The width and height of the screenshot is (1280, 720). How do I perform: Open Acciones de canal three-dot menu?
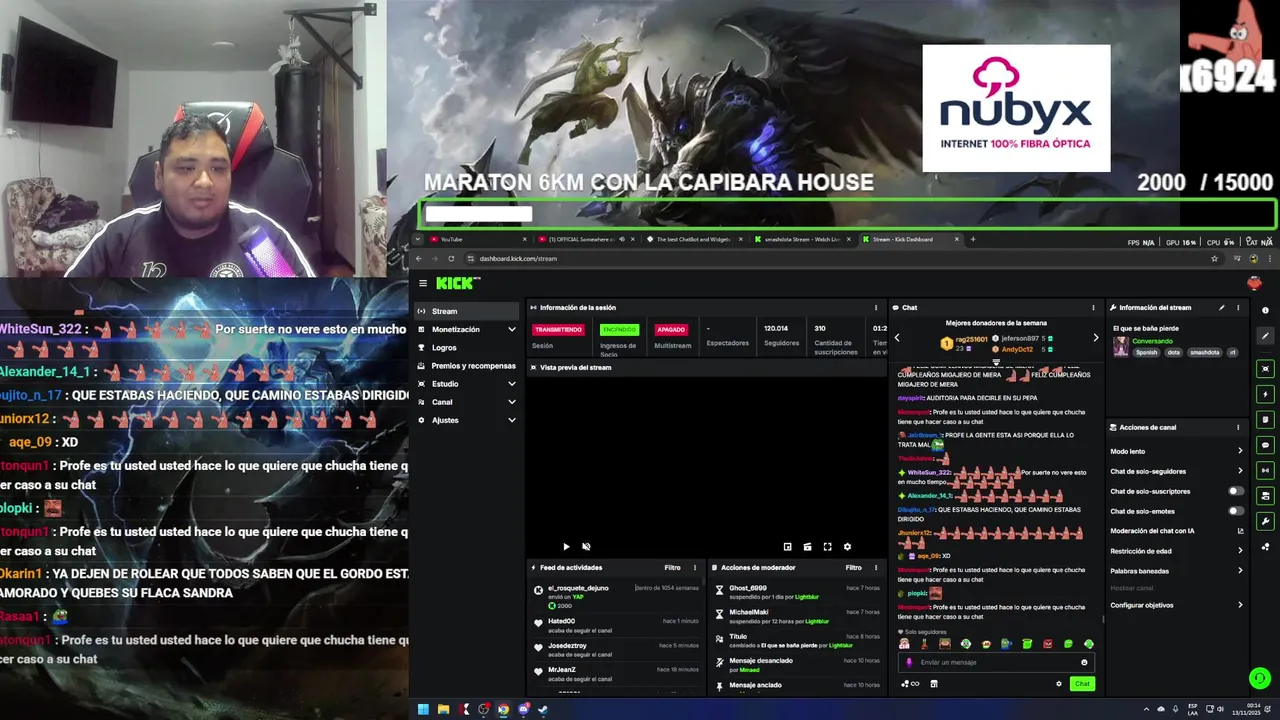tap(1238, 427)
